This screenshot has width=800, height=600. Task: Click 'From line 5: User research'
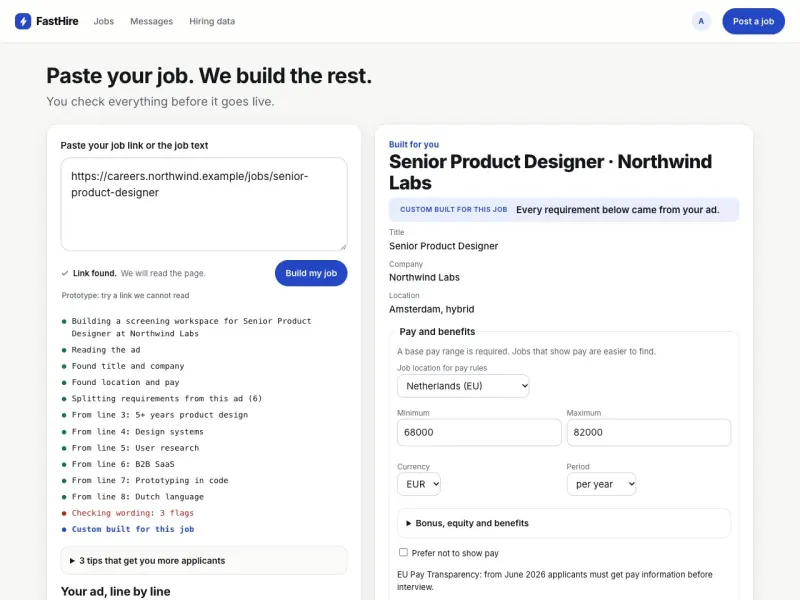[x=135, y=448]
